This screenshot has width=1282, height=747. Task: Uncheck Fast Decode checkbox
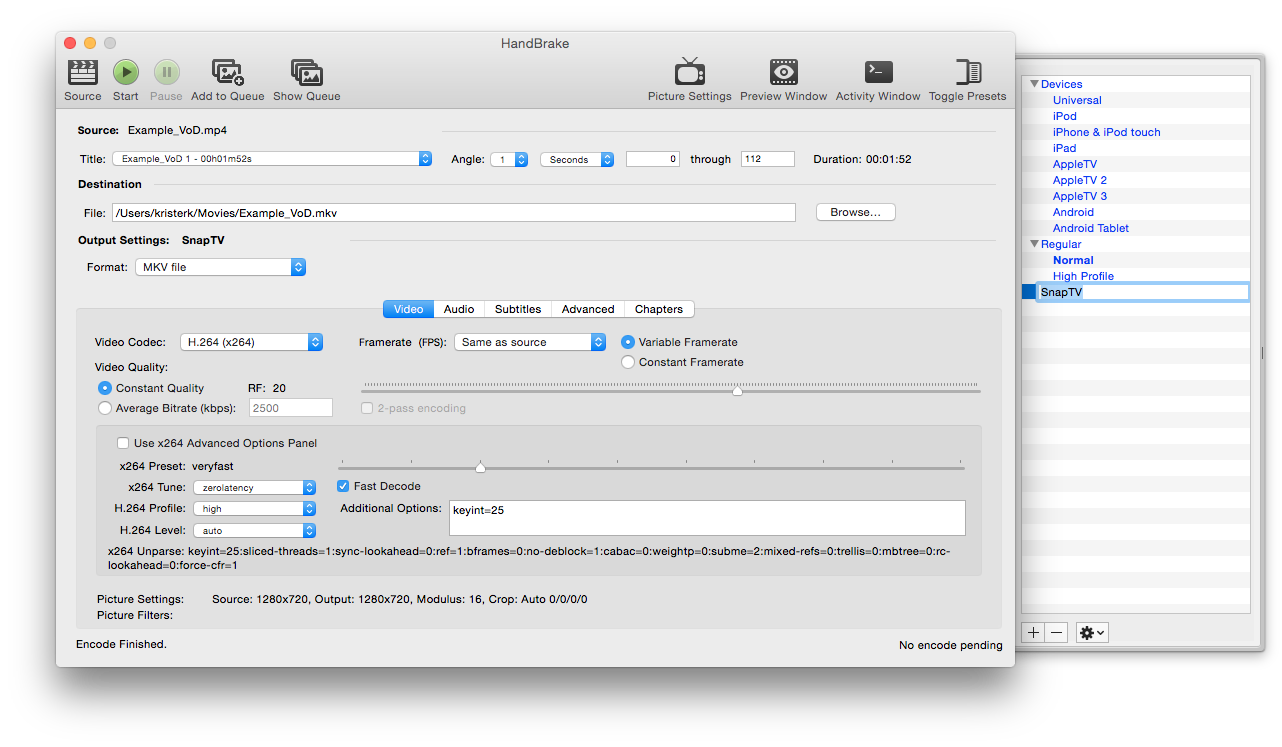pyautogui.click(x=343, y=486)
